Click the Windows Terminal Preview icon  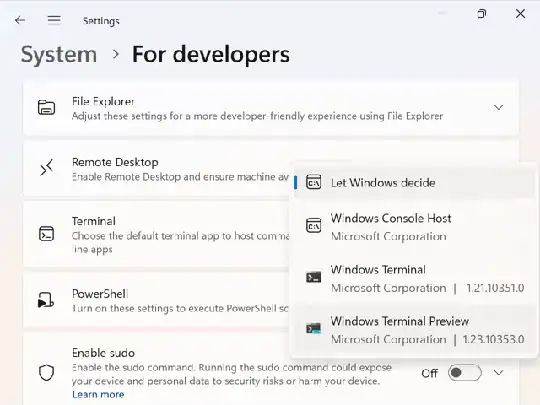point(313,328)
